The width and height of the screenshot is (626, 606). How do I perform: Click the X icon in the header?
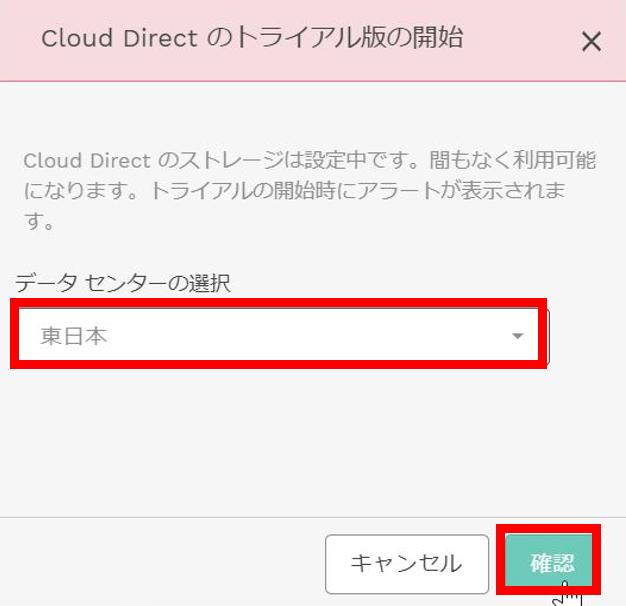tap(591, 41)
